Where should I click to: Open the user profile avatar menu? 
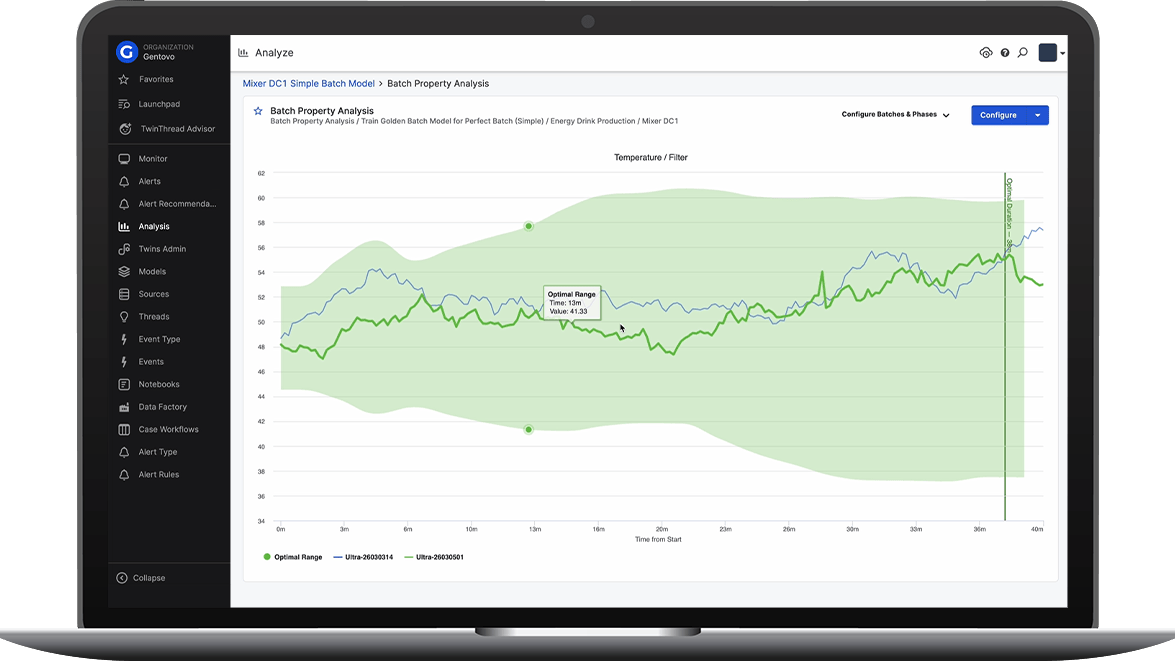point(1049,53)
